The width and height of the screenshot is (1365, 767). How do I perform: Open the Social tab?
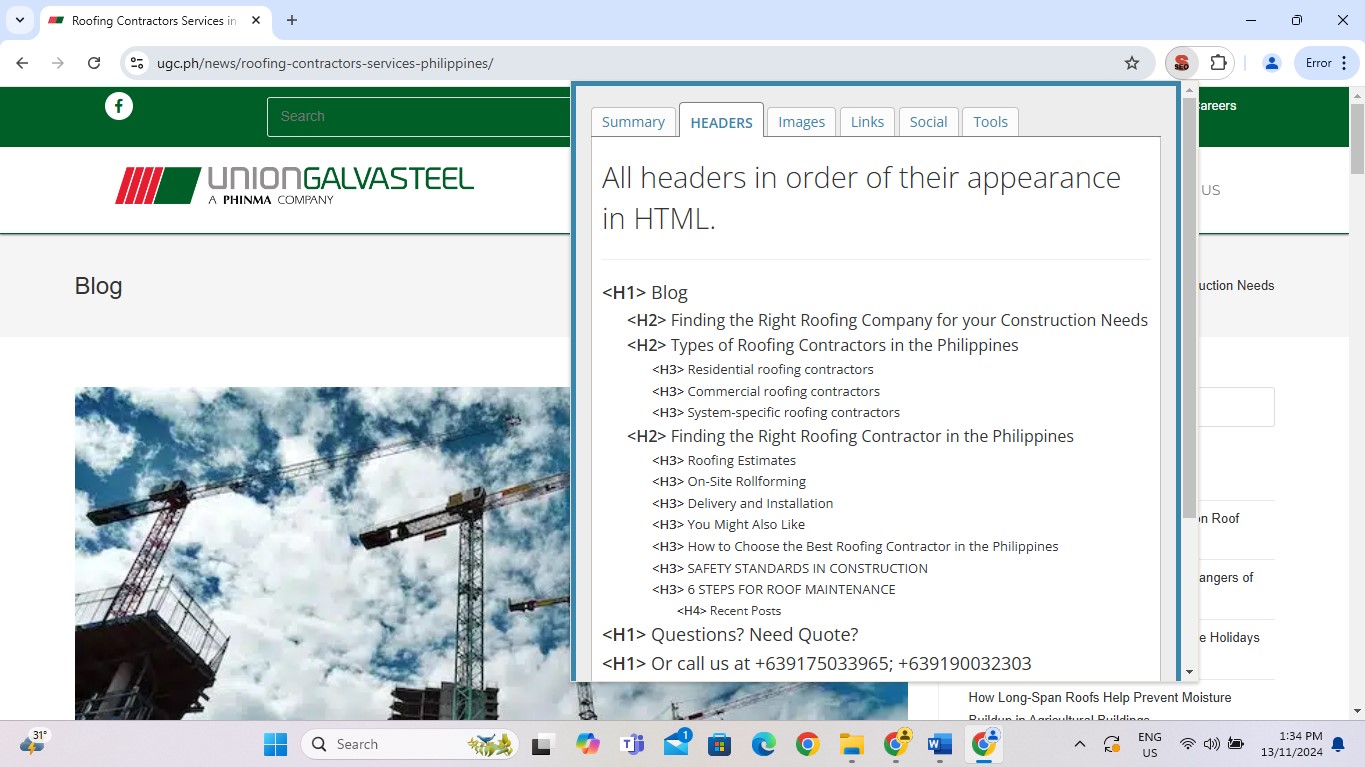click(x=928, y=122)
